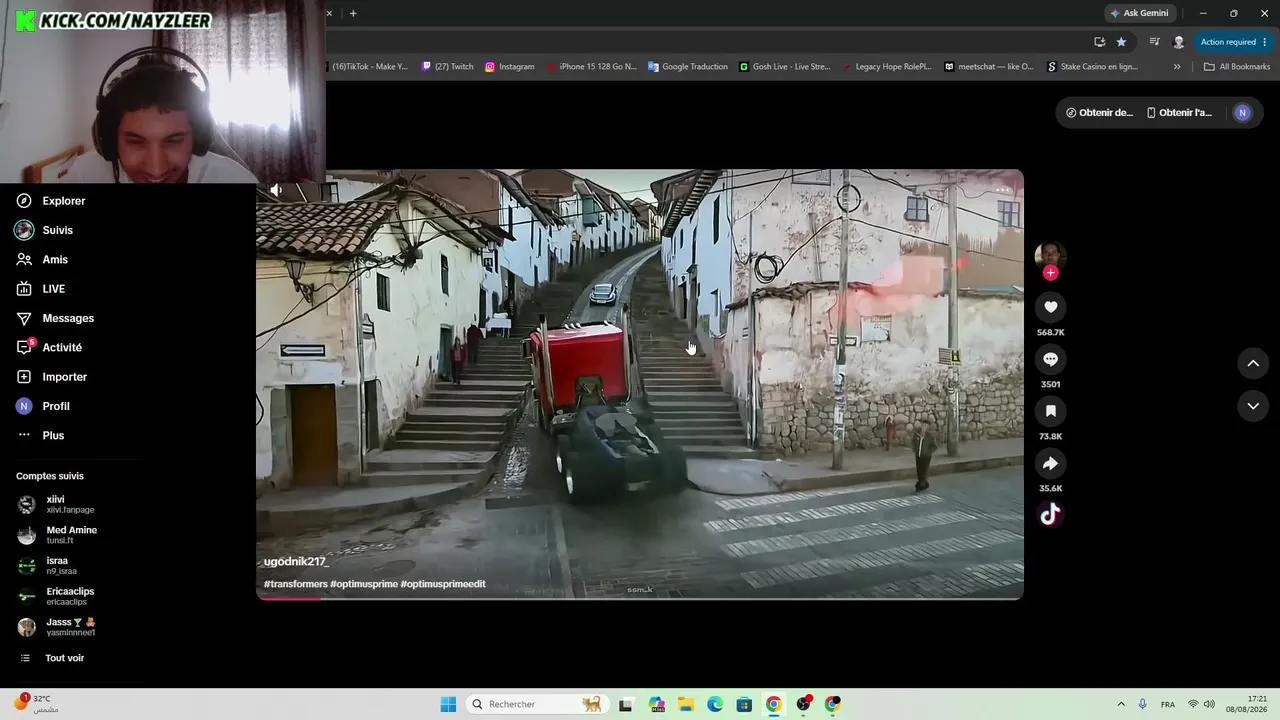
Task: Click the Action required button
Action: [1234, 42]
